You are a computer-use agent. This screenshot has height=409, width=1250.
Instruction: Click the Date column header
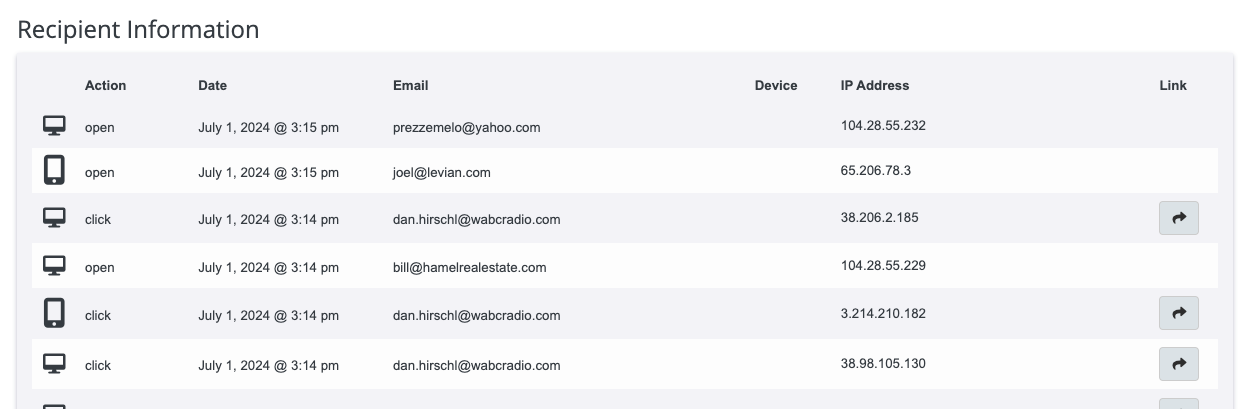pos(213,85)
